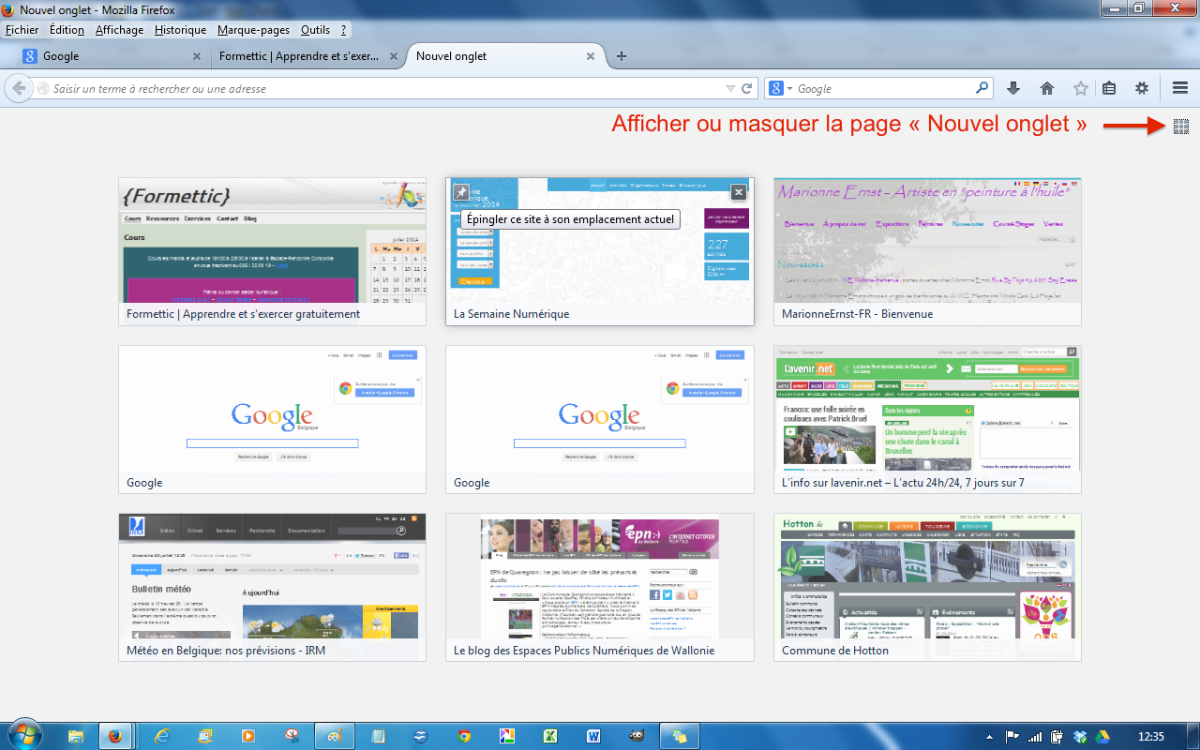Show the bookmarks list icon

point(1109,88)
